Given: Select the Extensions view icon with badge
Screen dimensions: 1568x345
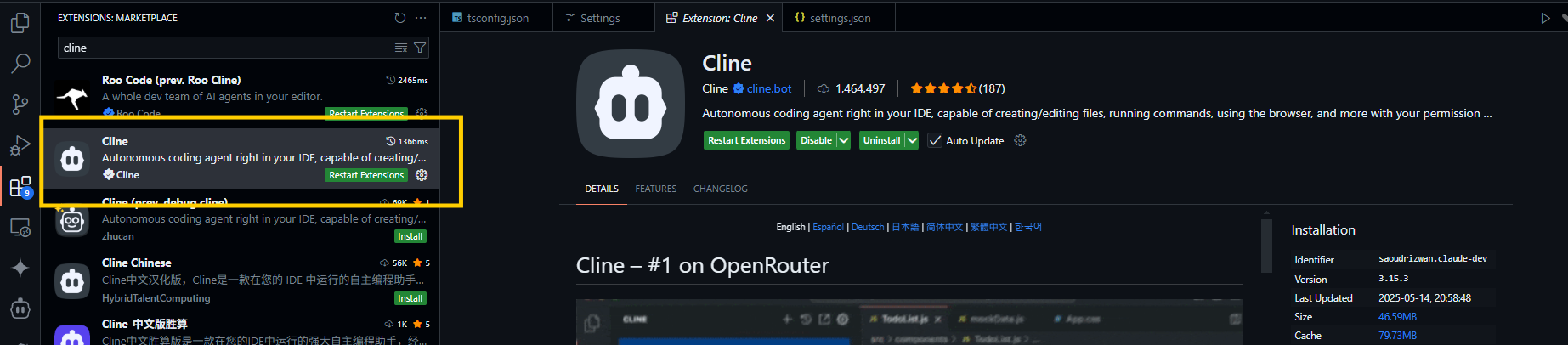Looking at the screenshot, I should coord(20,186).
